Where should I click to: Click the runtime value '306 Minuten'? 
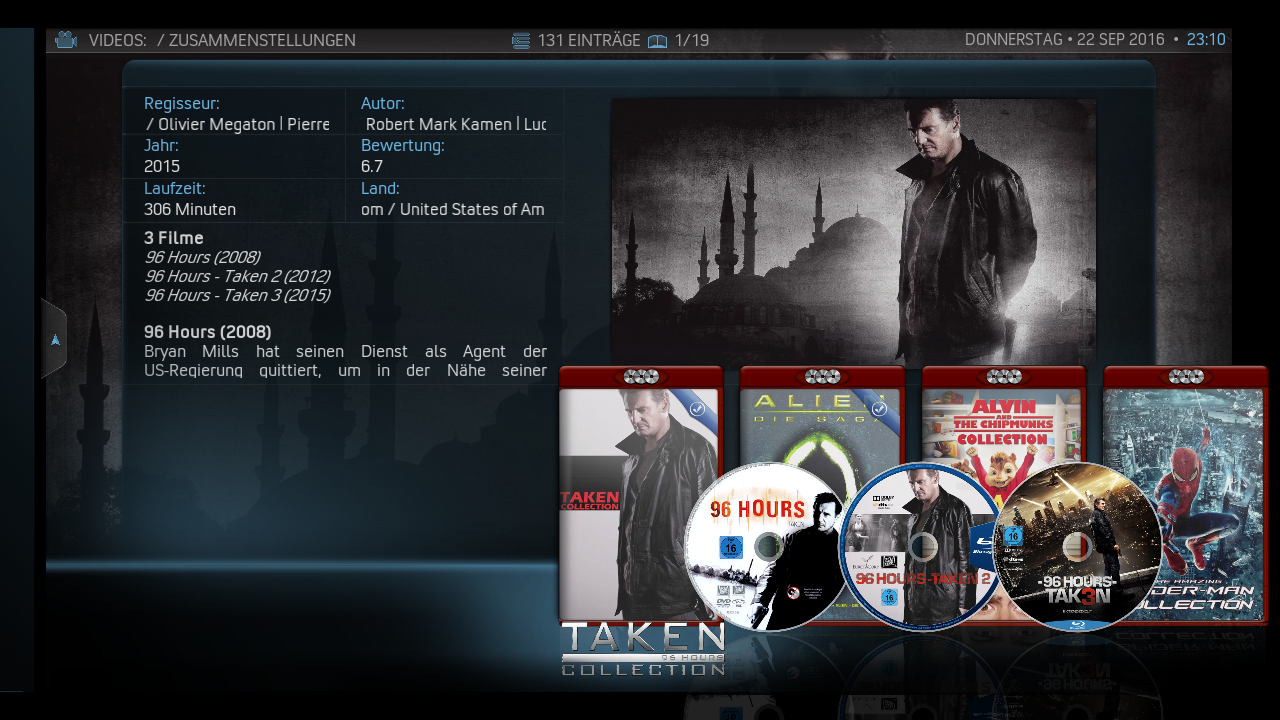coord(190,209)
